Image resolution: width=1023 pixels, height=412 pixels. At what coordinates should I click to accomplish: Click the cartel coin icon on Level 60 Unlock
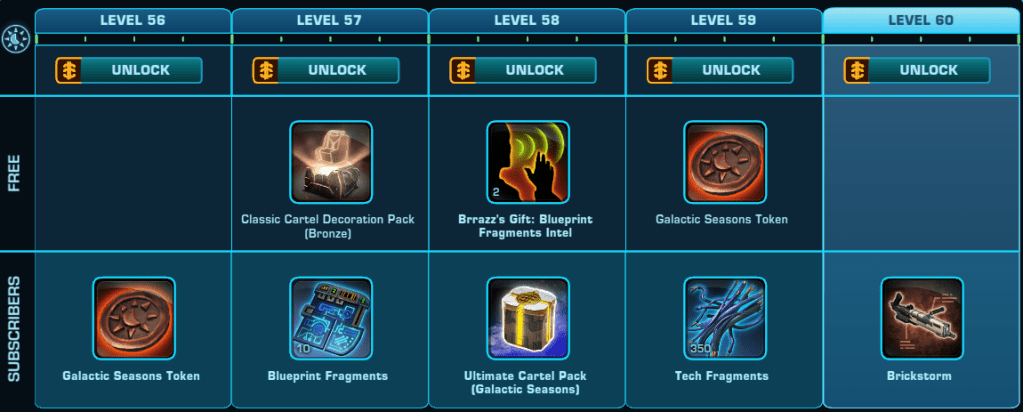857,71
